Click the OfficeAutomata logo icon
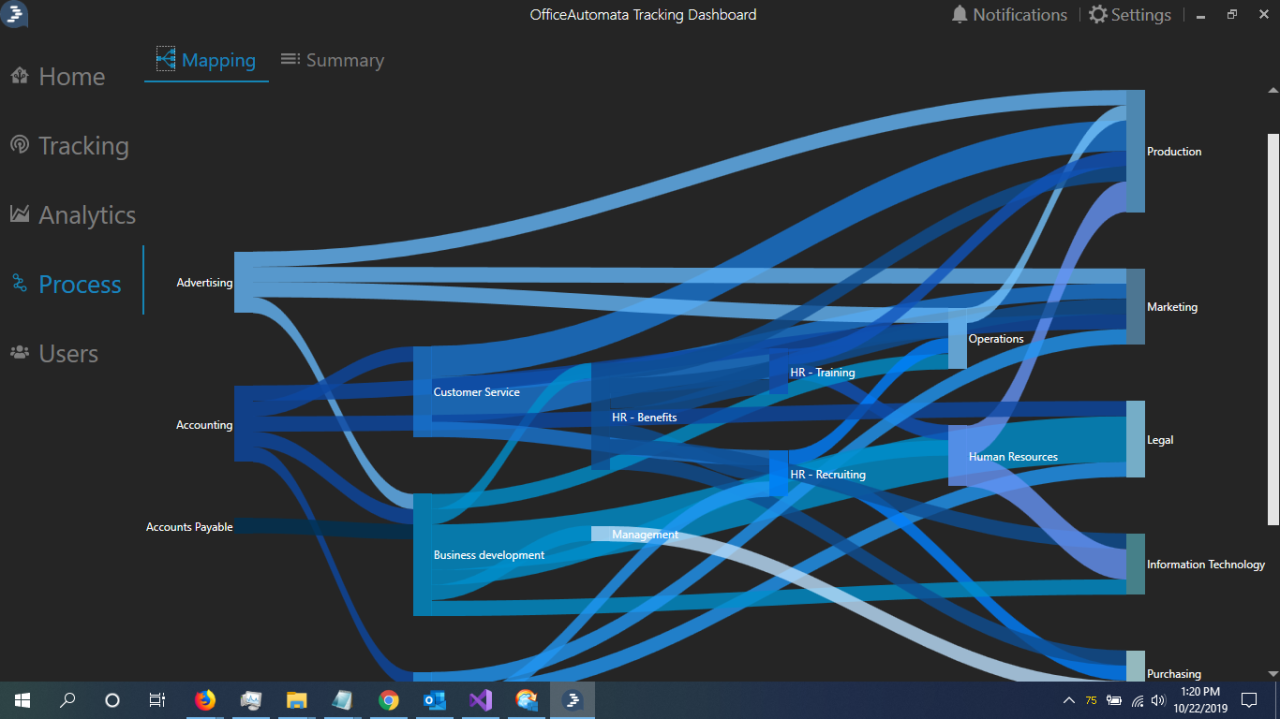The image size is (1280, 719). [15, 15]
